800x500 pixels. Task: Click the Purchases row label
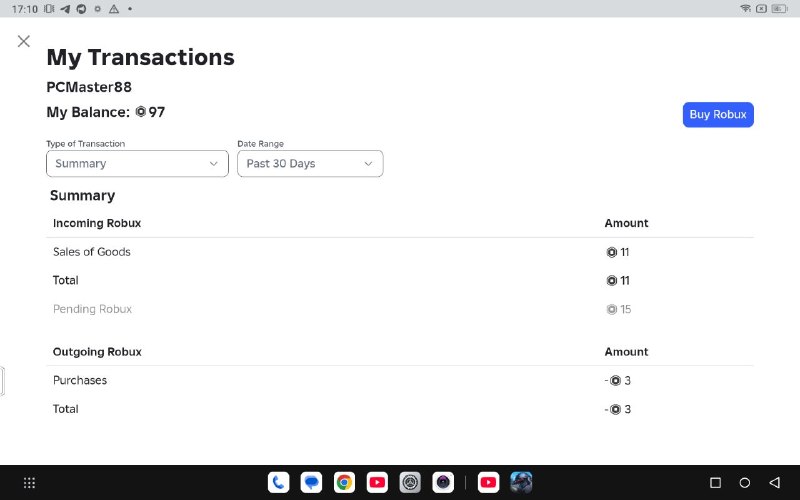click(x=80, y=381)
